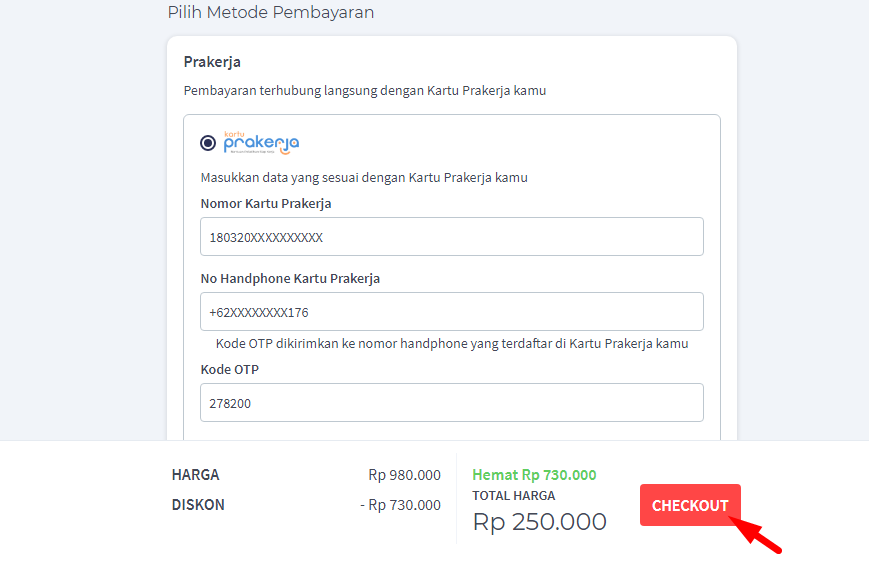
Task: Click into the Kode OTP input box
Action: (x=451, y=403)
